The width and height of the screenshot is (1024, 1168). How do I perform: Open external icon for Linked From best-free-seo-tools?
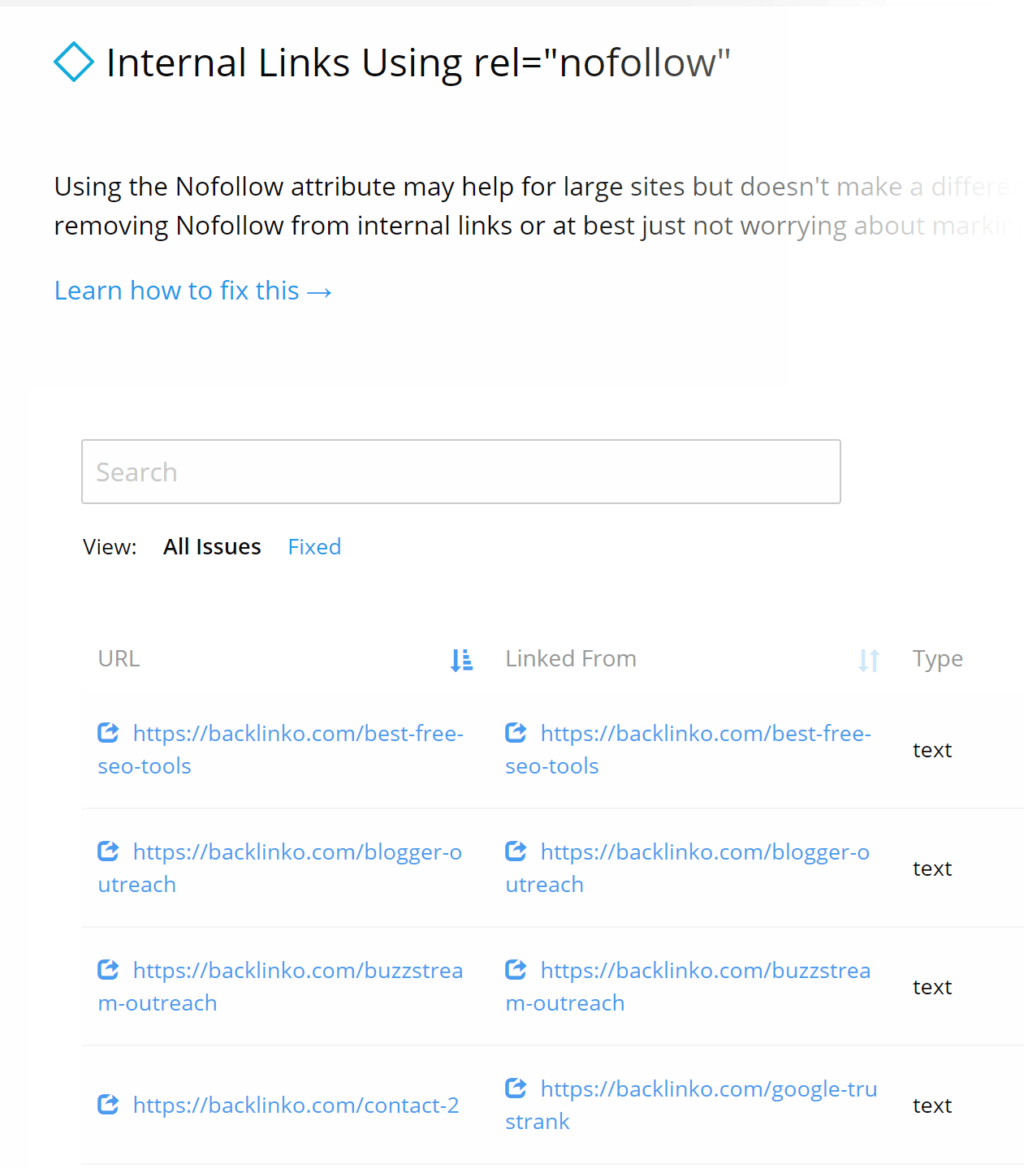tap(516, 734)
